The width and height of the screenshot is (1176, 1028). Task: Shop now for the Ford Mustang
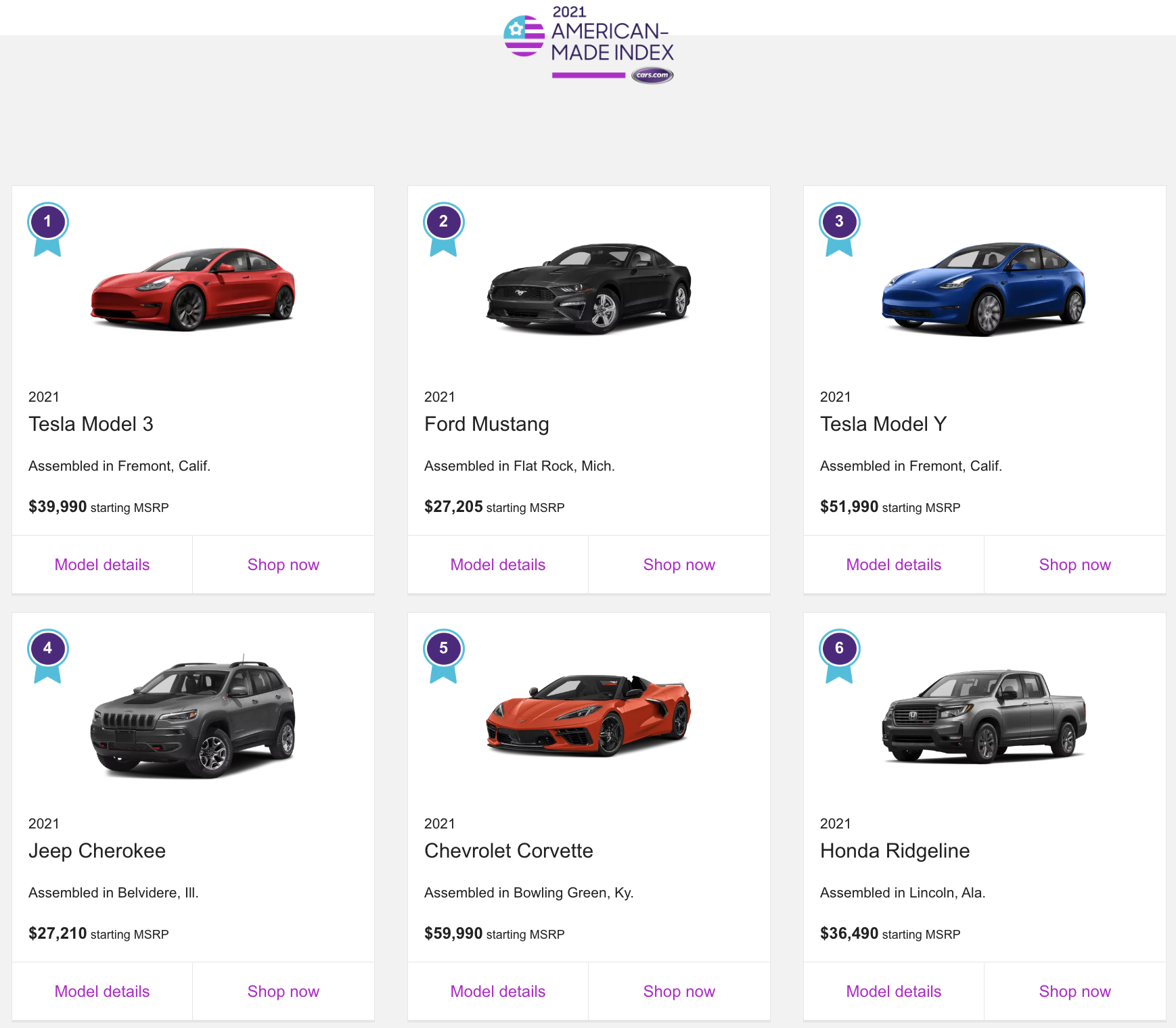click(679, 565)
